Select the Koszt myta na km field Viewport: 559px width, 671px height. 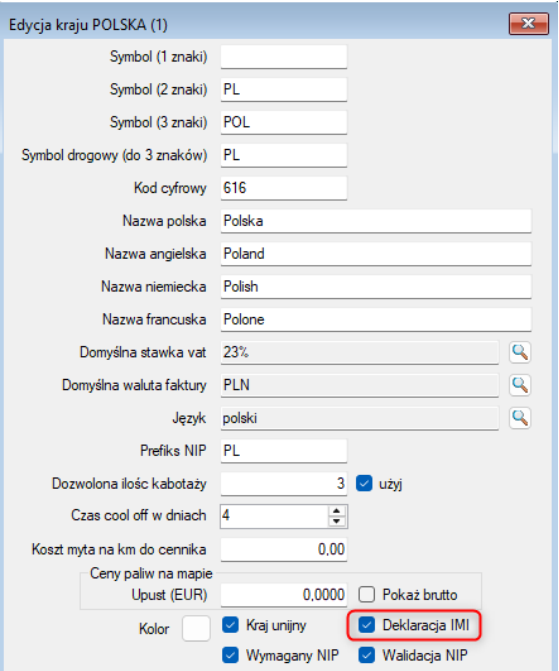point(284,549)
